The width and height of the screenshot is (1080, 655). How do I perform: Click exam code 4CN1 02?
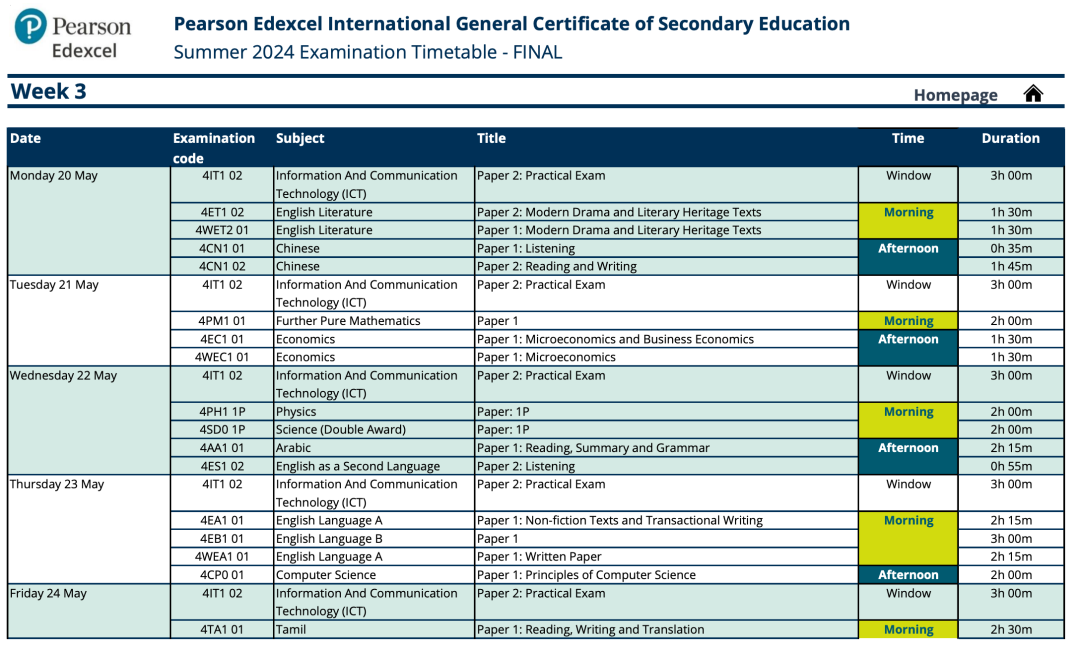point(222,267)
